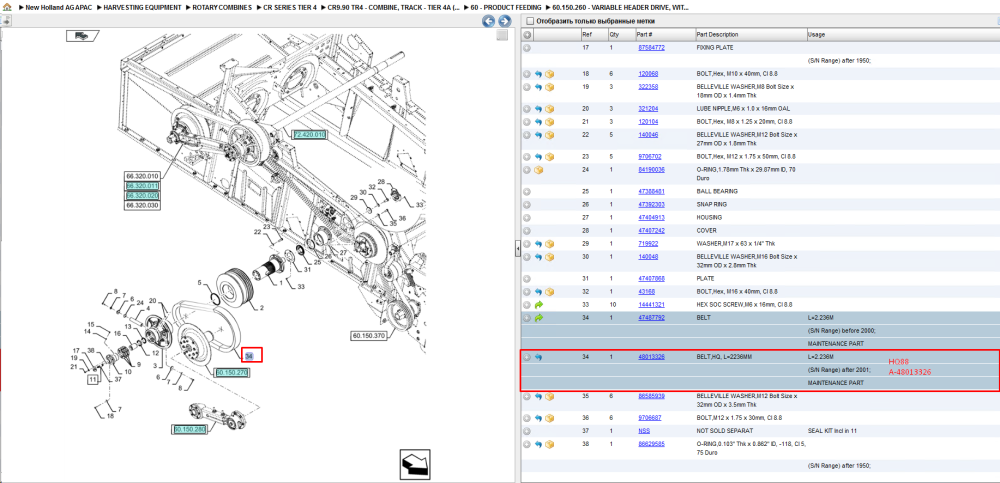The width and height of the screenshot is (1000, 483).
Task: Open HARVESTING EQUIPMENT breadcrumb
Action: coord(142,8)
